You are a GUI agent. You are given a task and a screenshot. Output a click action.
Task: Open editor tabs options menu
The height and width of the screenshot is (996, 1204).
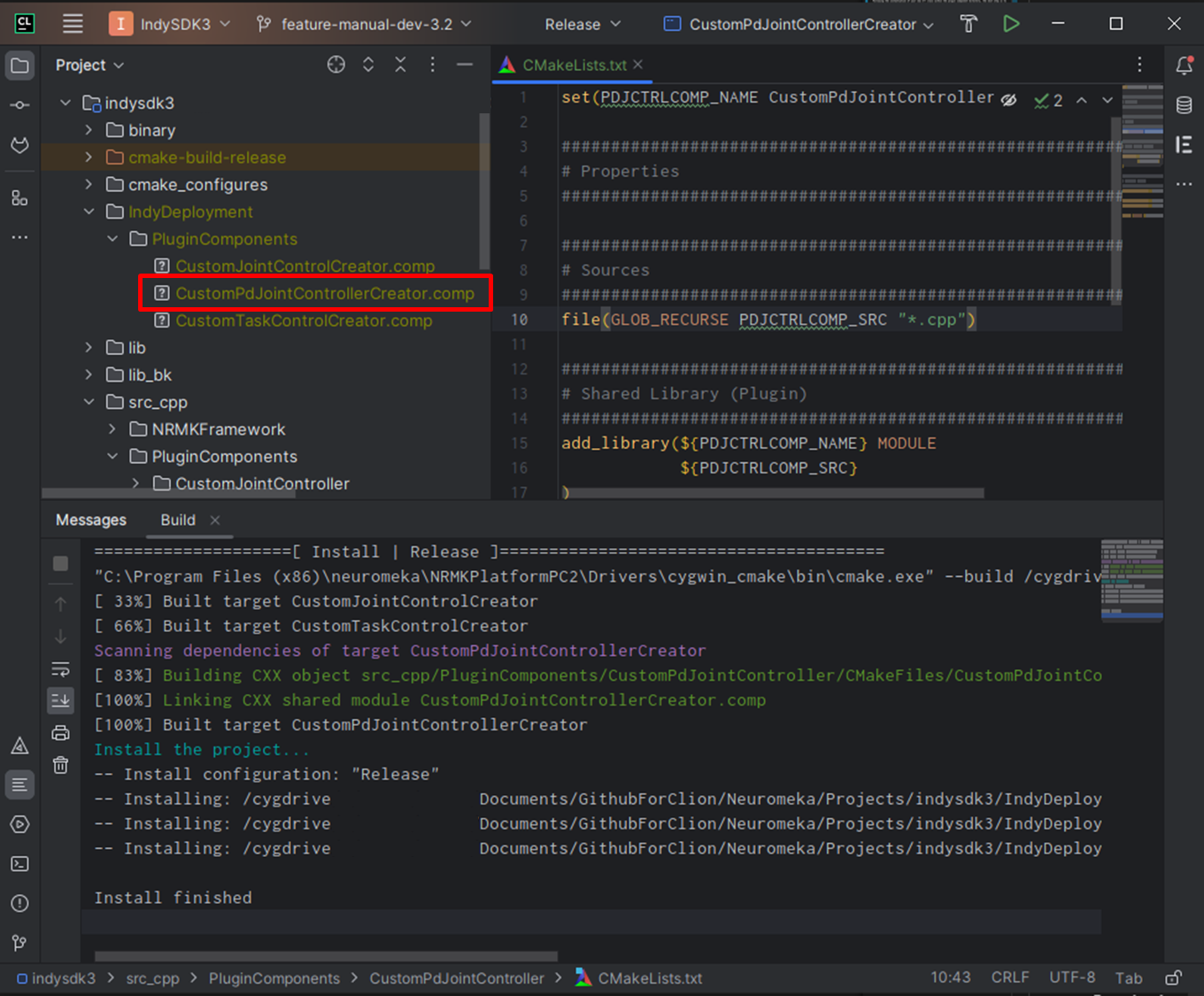pos(1139,65)
